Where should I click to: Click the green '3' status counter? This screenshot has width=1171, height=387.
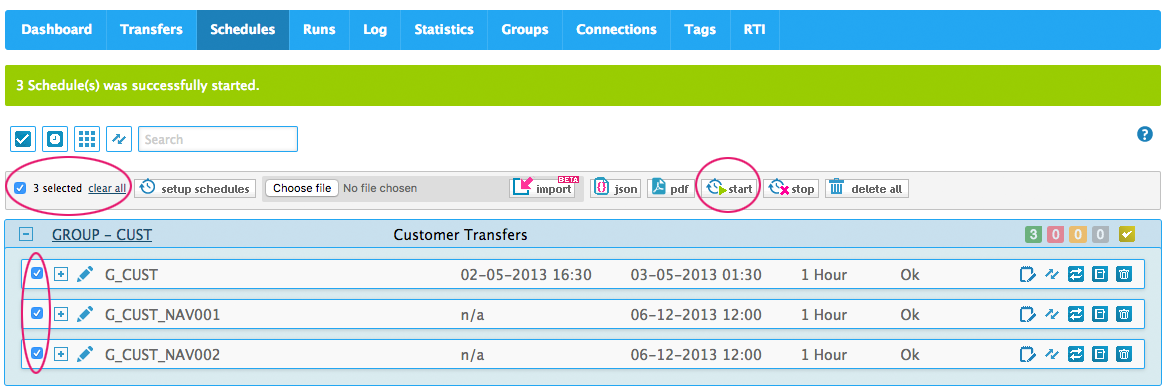click(x=1034, y=235)
